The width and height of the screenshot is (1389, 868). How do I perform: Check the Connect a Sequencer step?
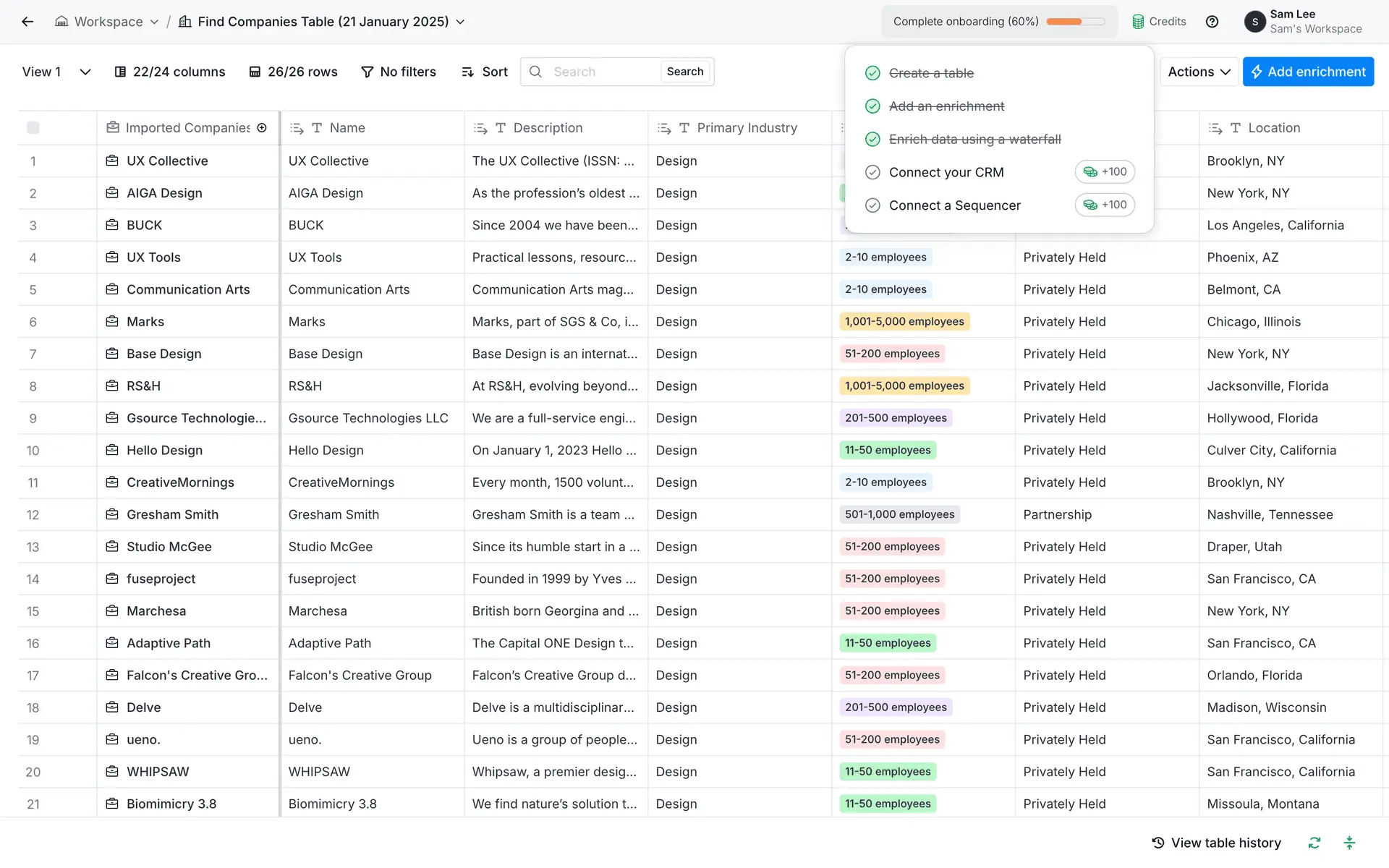872,205
